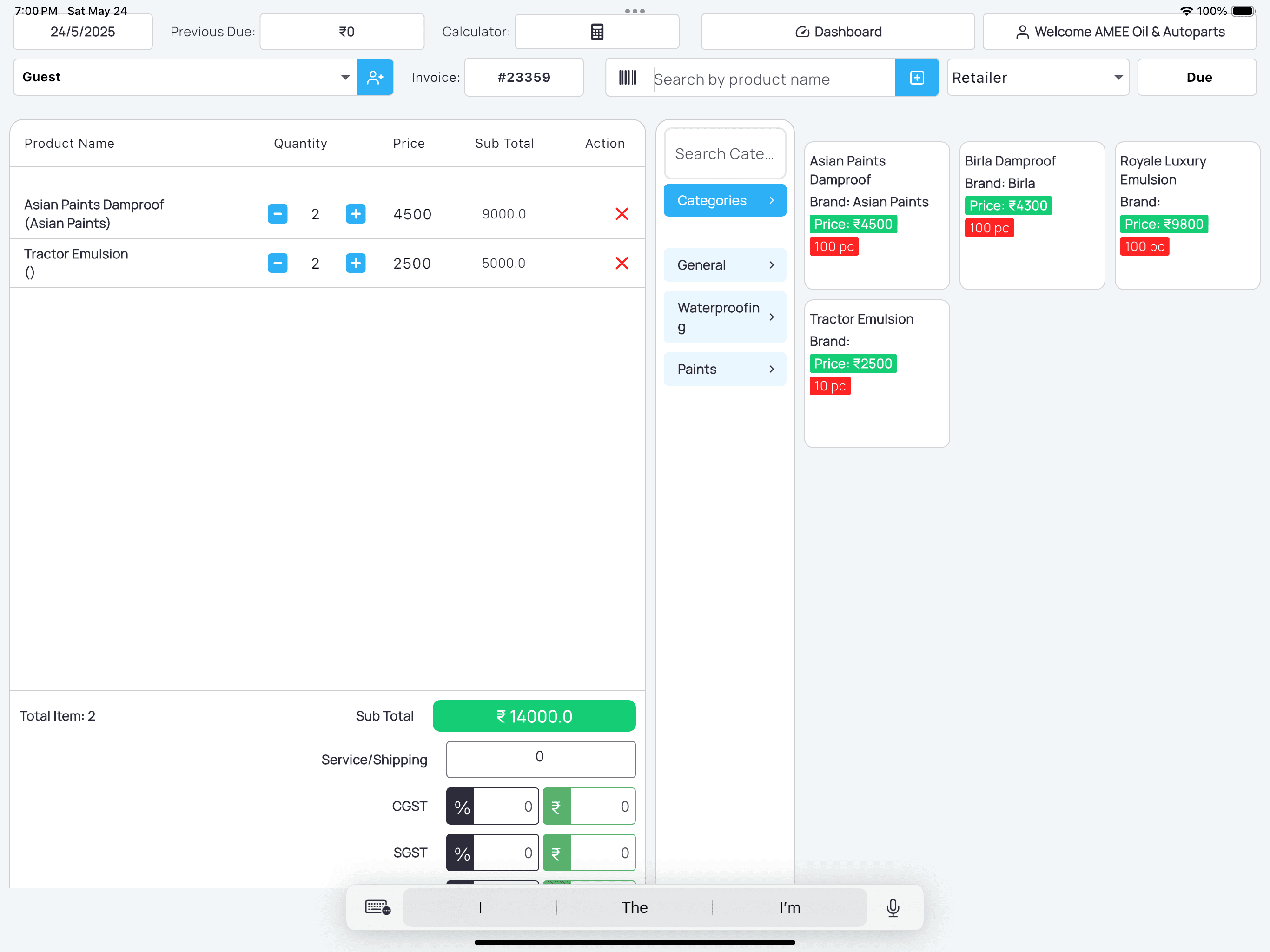Tap the Wi-Fi status icon
Image resolution: width=1270 pixels, height=952 pixels.
(1186, 11)
